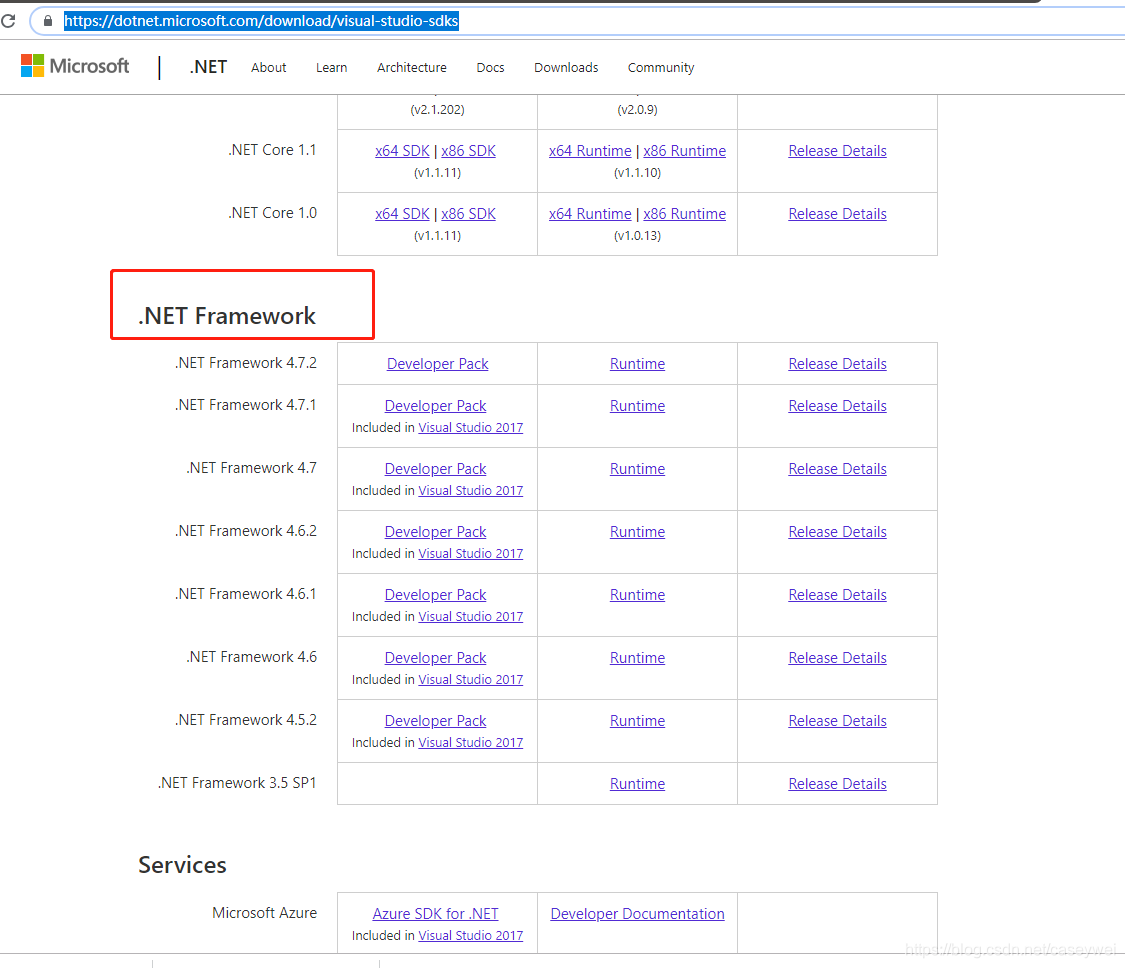Image resolution: width=1125 pixels, height=968 pixels.
Task: Click Visual Studio 2017 link under 4.7.1
Action: tap(470, 427)
